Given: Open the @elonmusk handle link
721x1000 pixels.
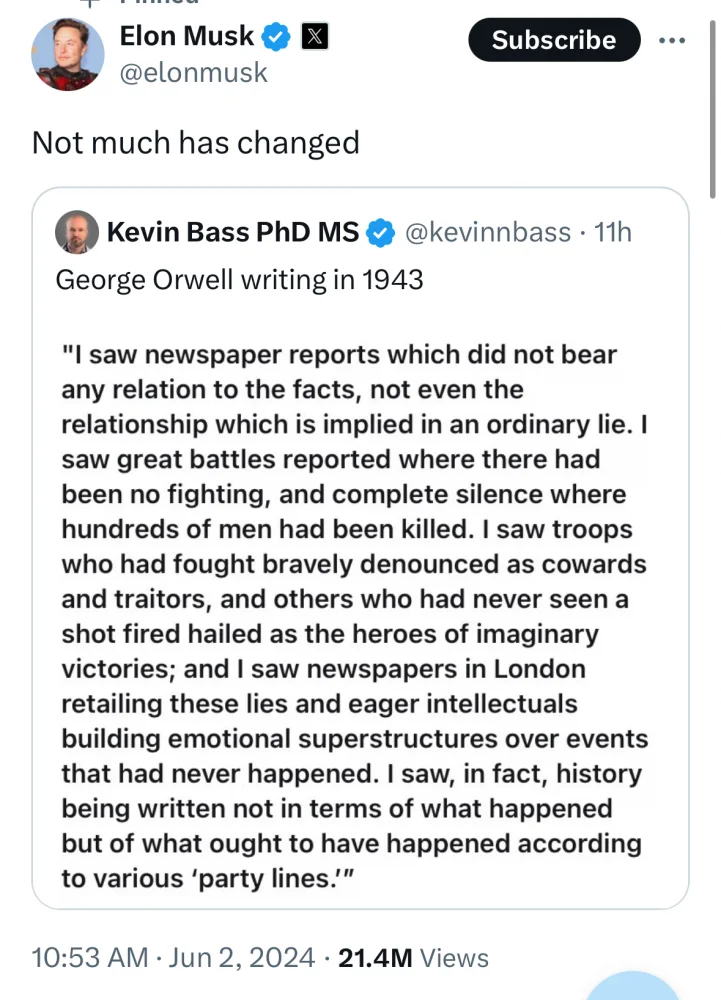Looking at the screenshot, I should click(193, 72).
